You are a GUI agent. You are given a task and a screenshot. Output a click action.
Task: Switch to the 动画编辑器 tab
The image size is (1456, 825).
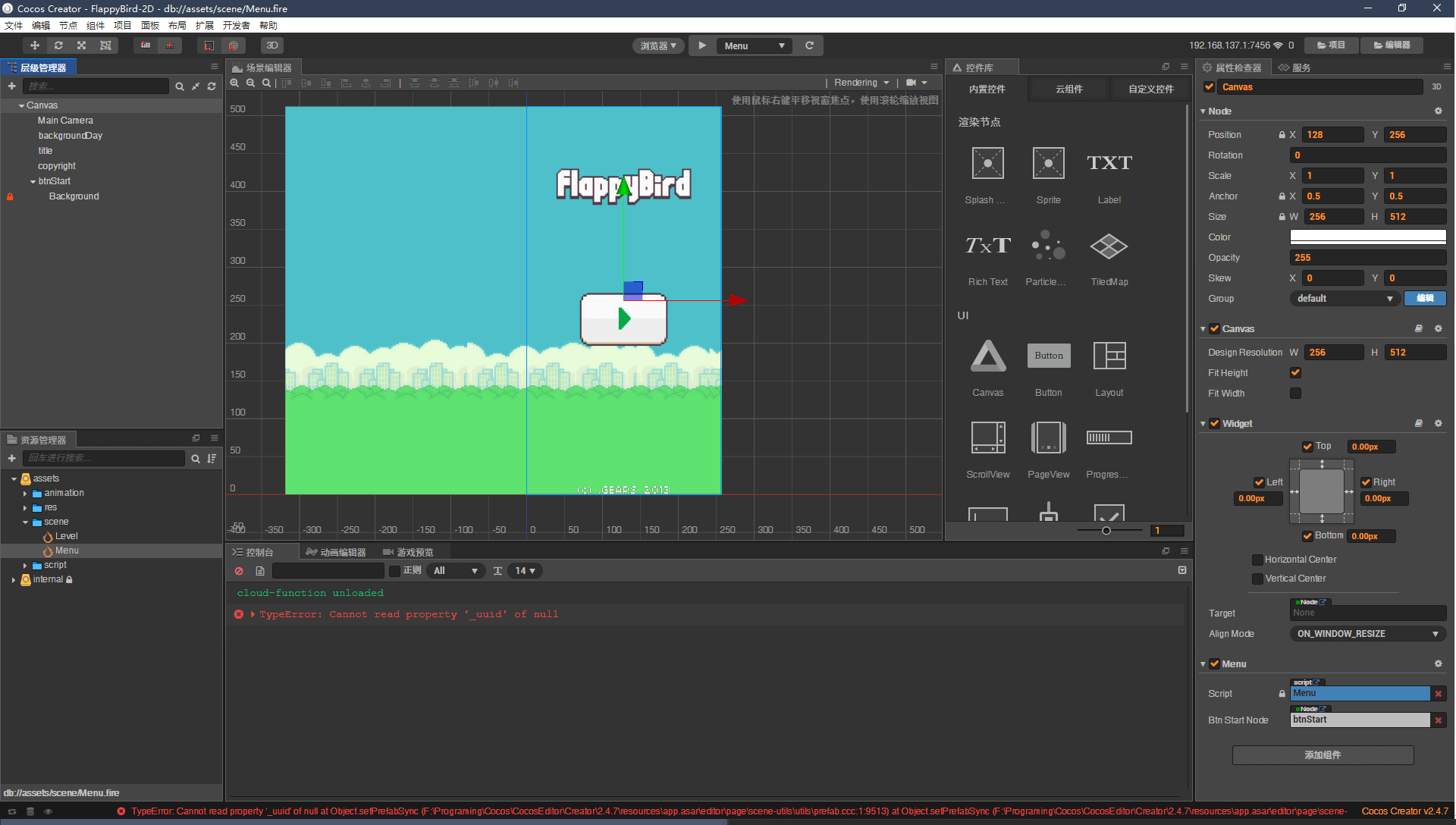point(336,552)
